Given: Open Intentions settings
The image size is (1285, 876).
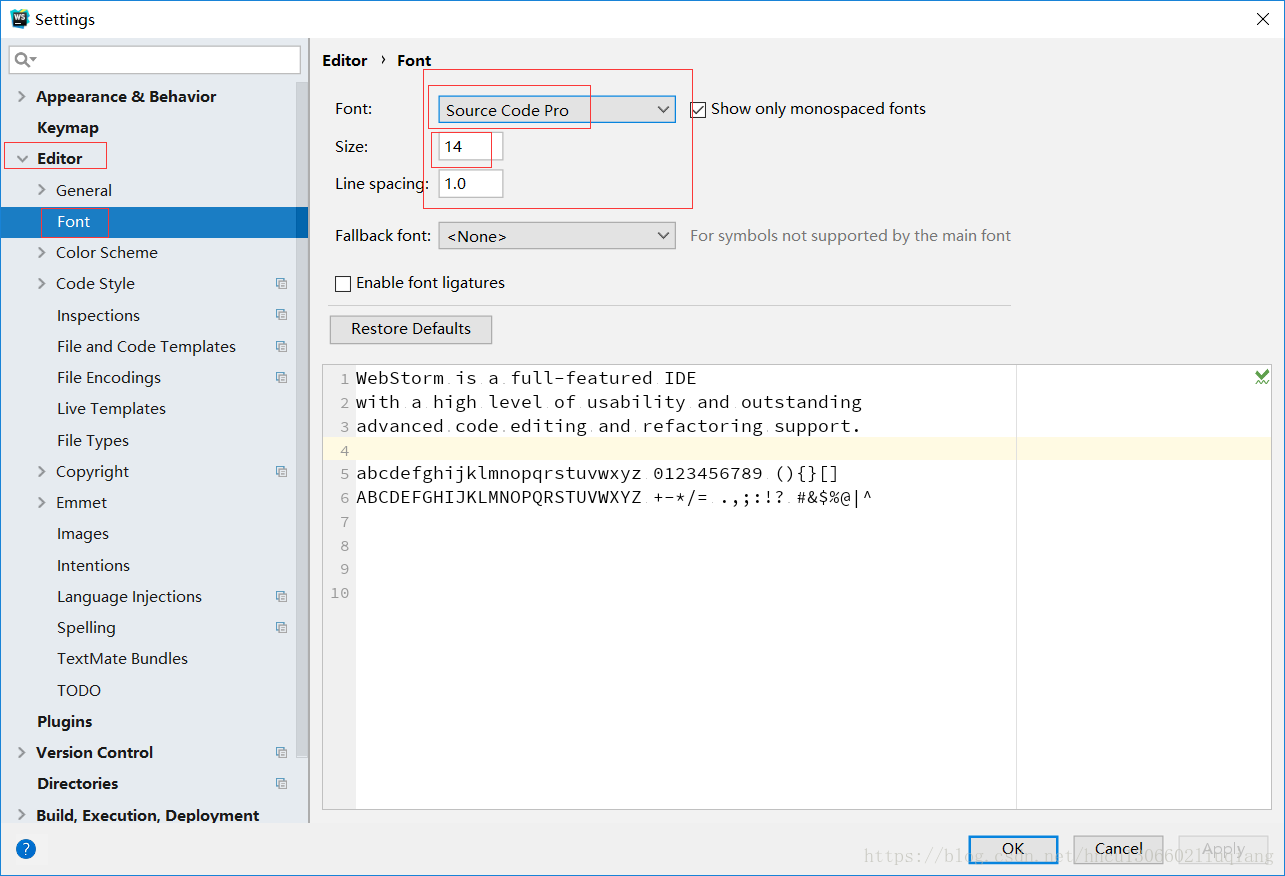Looking at the screenshot, I should pyautogui.click(x=93, y=565).
